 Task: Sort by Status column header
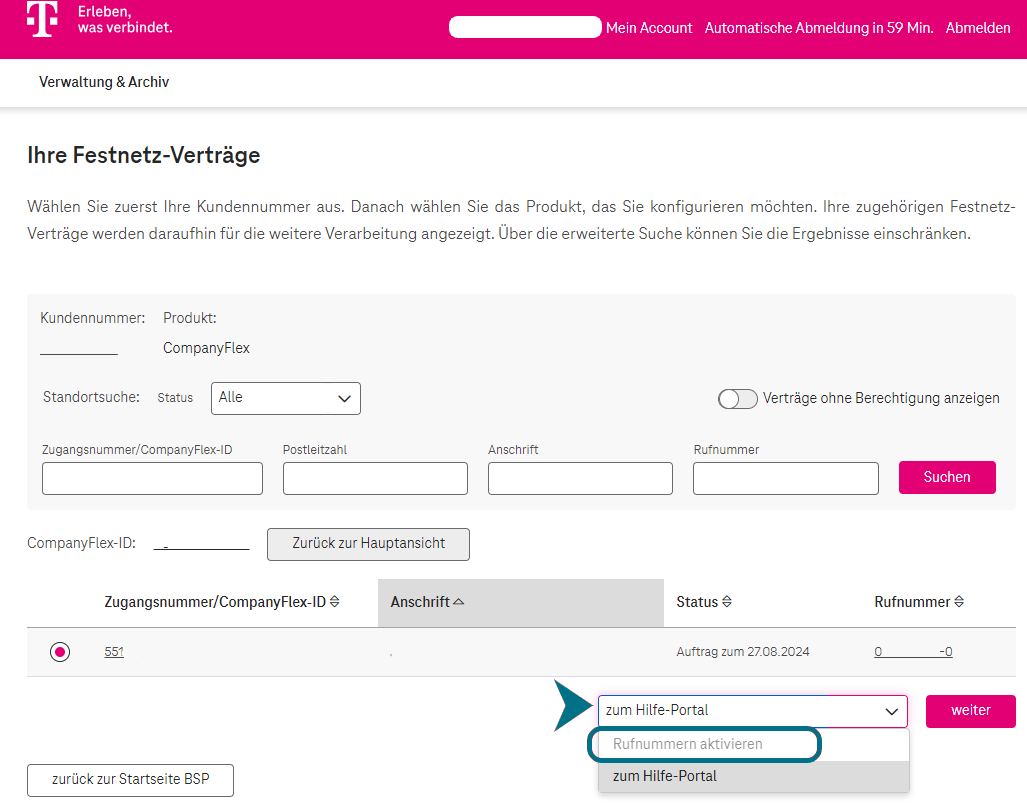[703, 602]
